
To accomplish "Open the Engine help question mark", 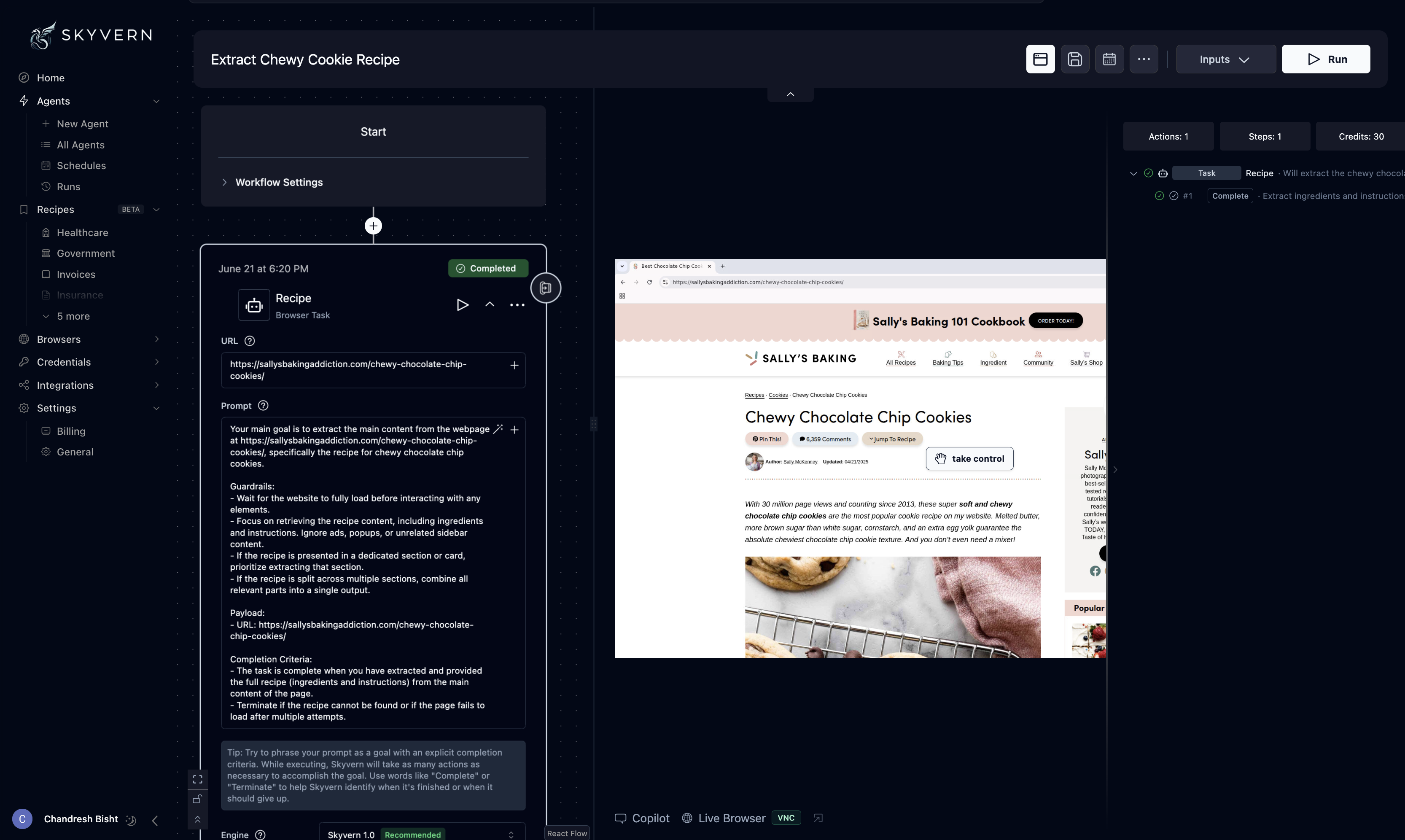I will [260, 835].
